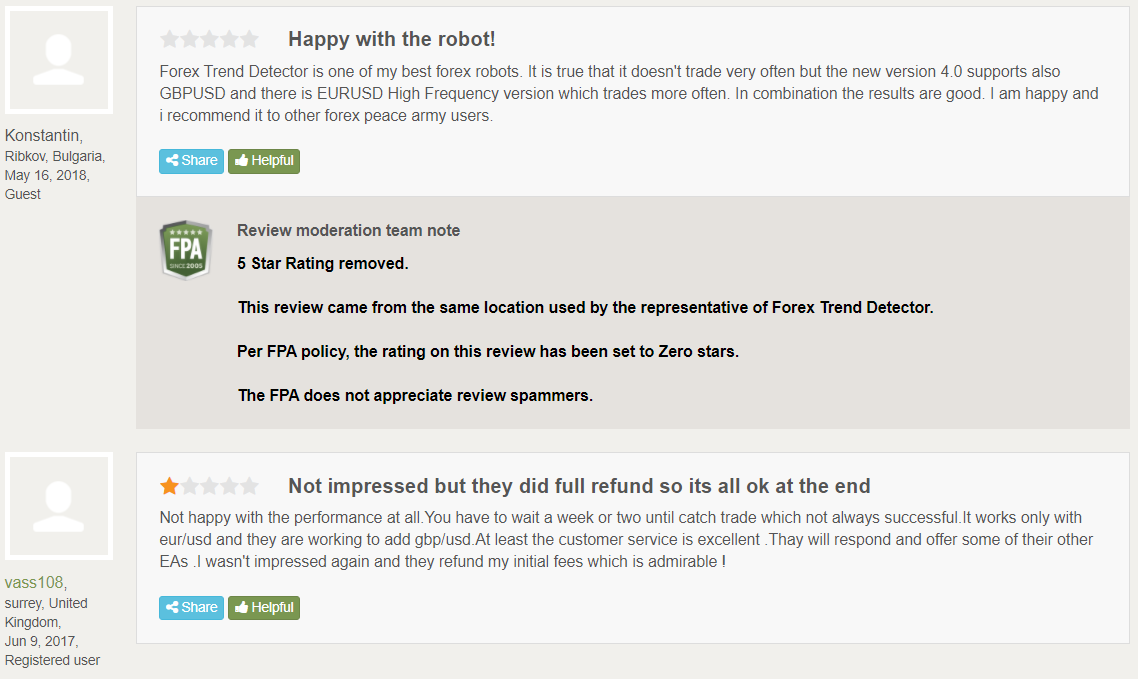Click the share icon on Konstantin's review

click(x=172, y=160)
